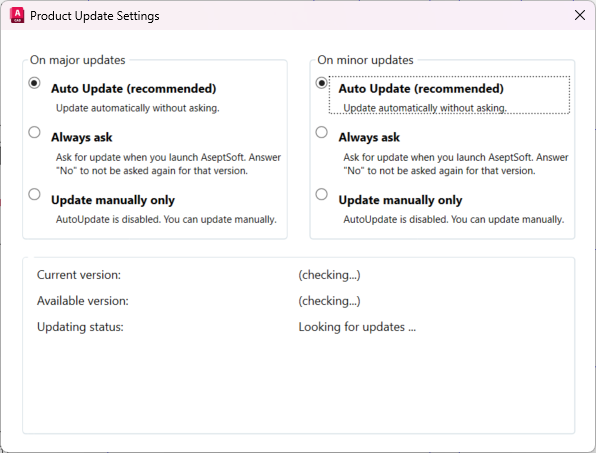
Task: Click the 'Always ask' label under major updates
Action: [82, 137]
